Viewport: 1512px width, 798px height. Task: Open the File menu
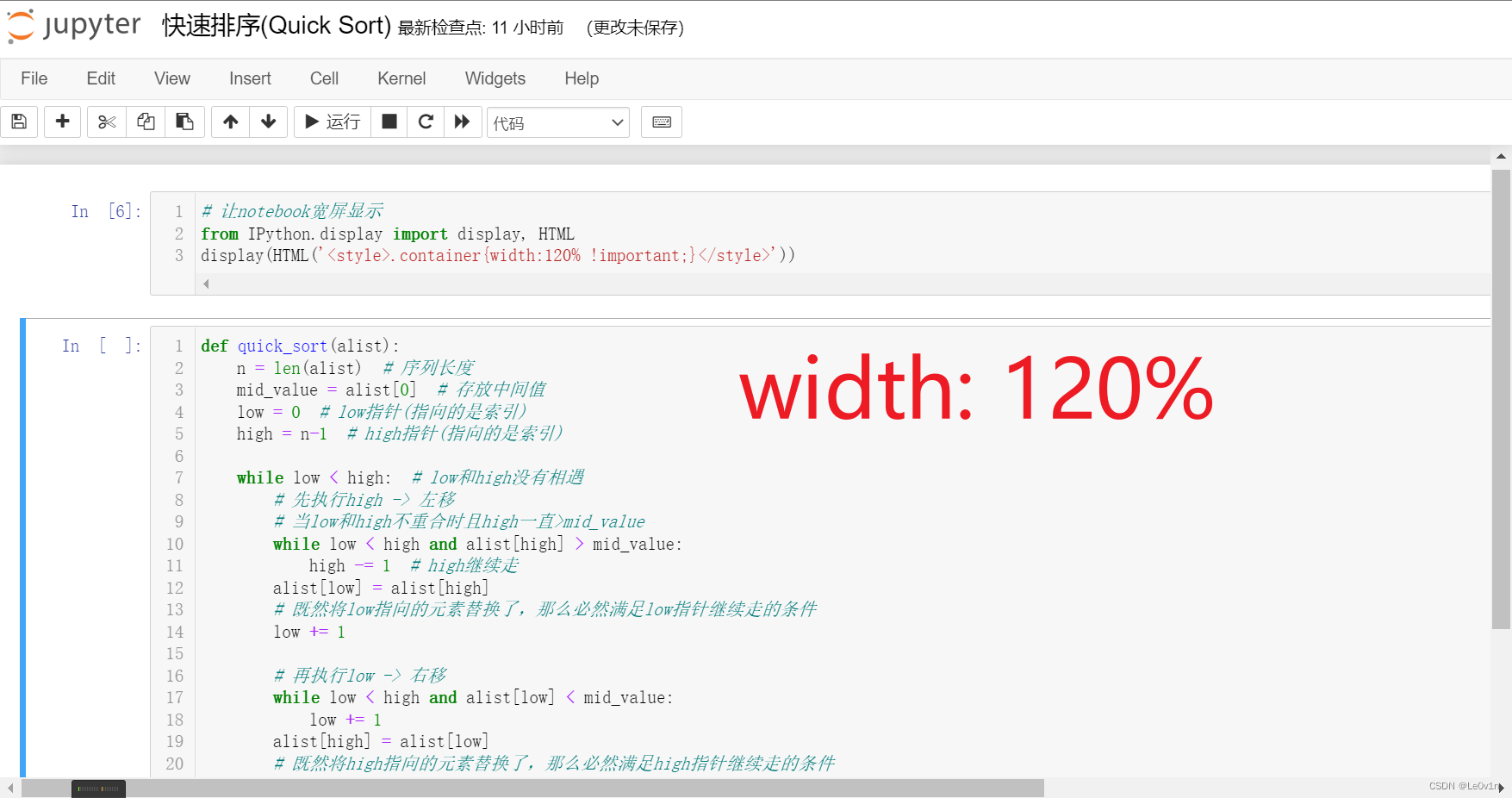(34, 78)
